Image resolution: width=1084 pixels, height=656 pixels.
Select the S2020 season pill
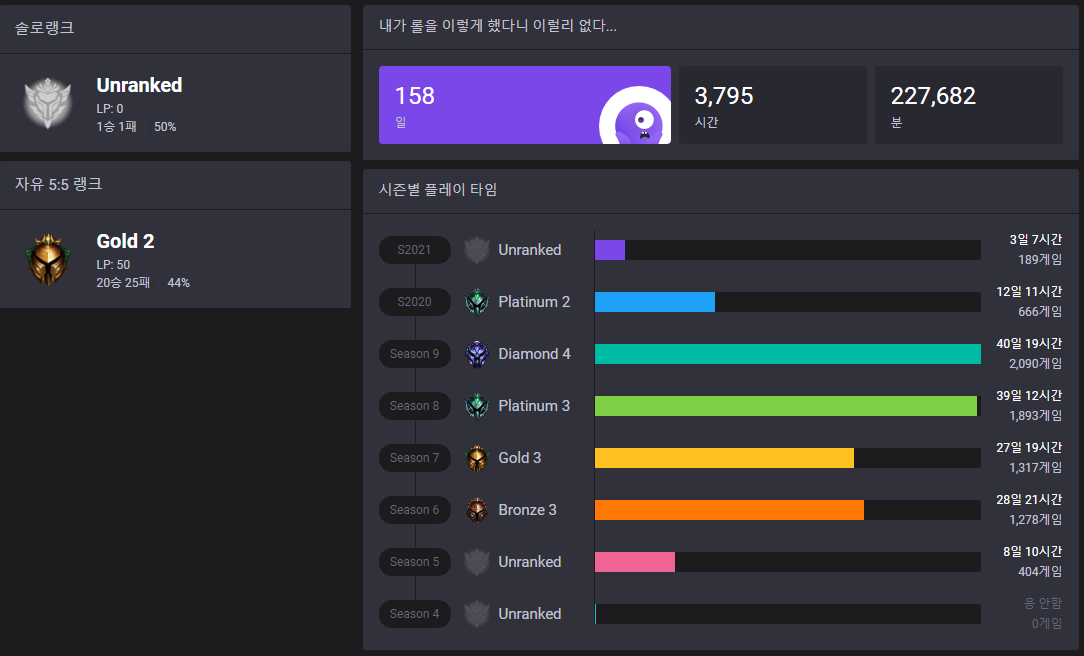415,302
